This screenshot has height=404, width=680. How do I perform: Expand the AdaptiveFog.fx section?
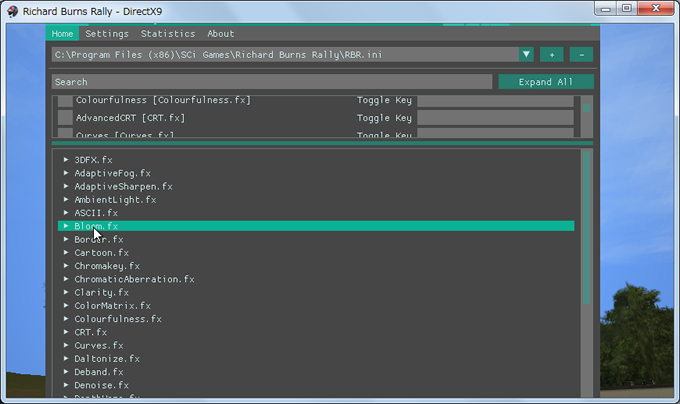pos(66,173)
